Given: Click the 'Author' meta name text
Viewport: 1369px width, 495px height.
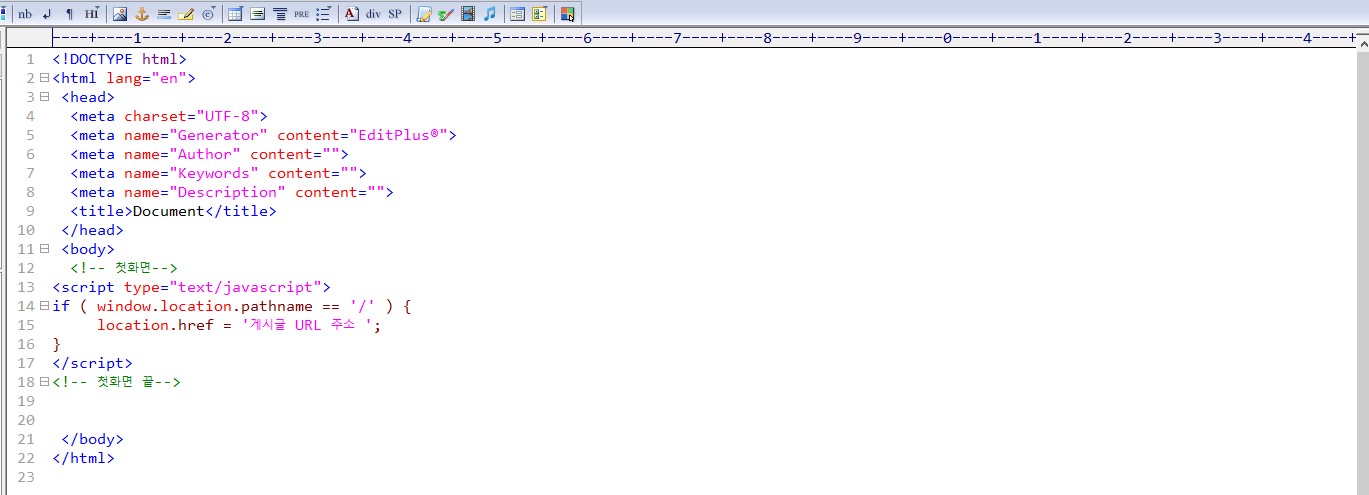Looking at the screenshot, I should pos(205,154).
